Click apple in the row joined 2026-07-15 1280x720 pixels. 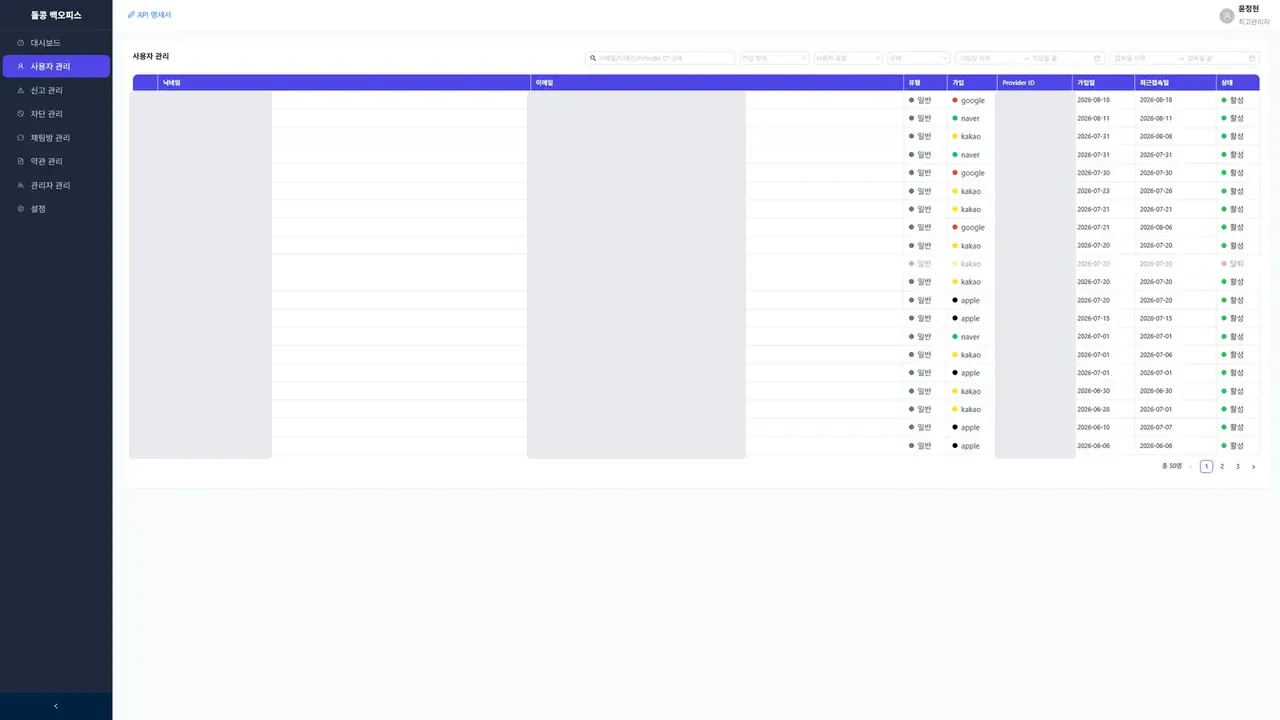coord(970,318)
